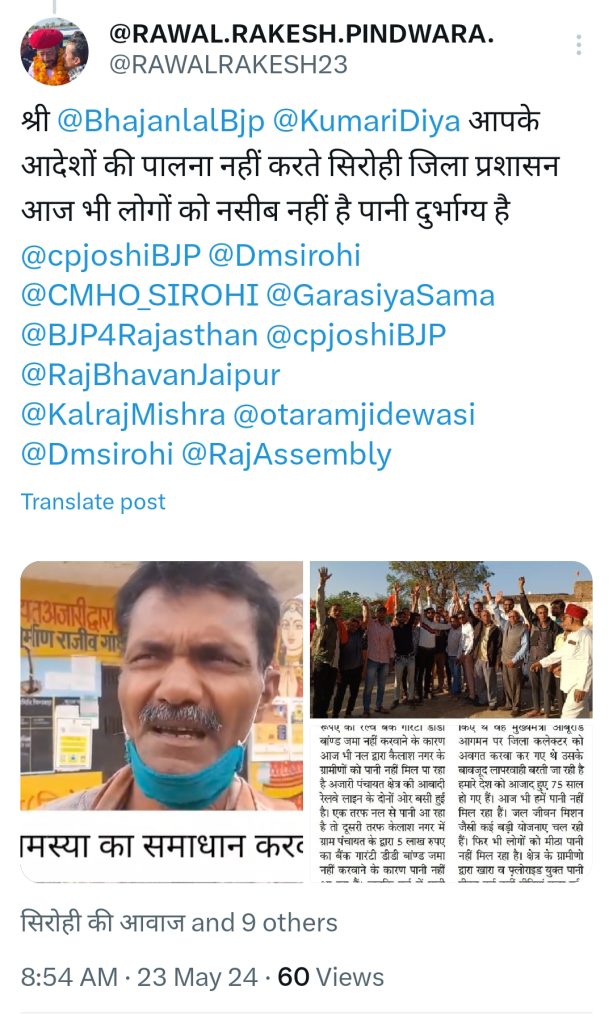Open the @otaramjidewasi mention
The image size is (613, 1024).
[x=354, y=415]
